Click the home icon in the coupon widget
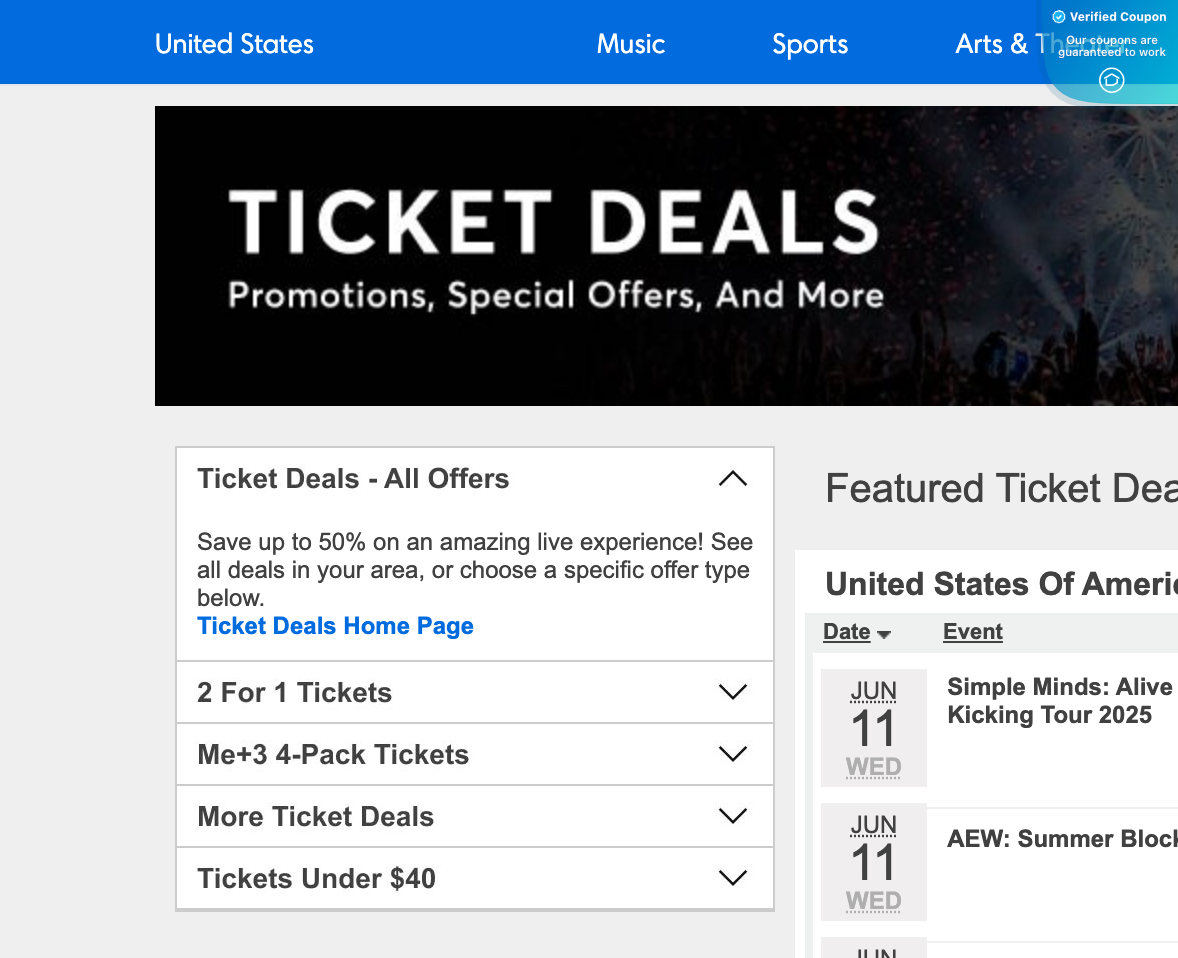 point(1111,81)
